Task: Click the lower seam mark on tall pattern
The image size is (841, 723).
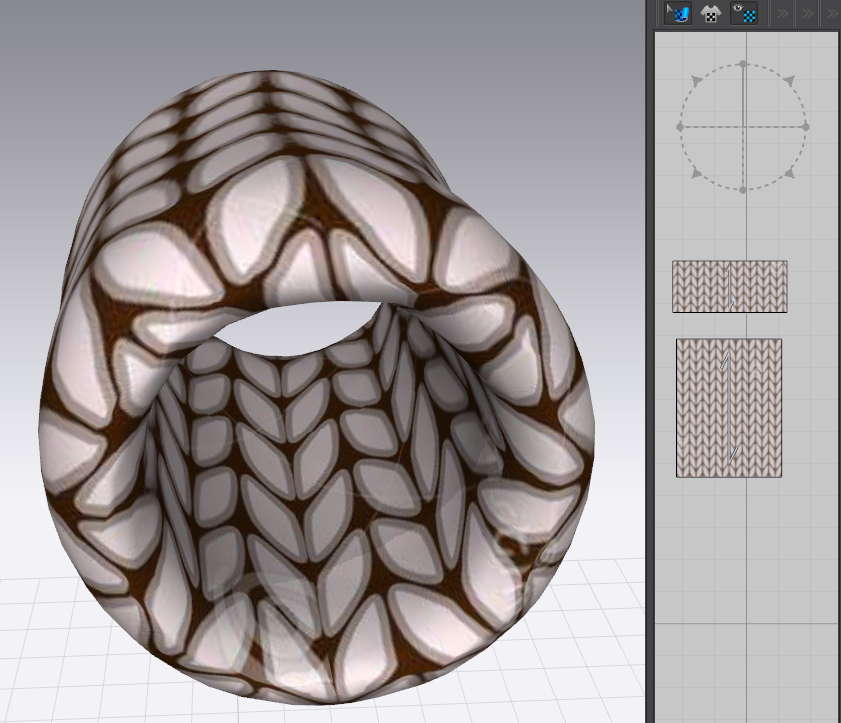Action: (733, 454)
